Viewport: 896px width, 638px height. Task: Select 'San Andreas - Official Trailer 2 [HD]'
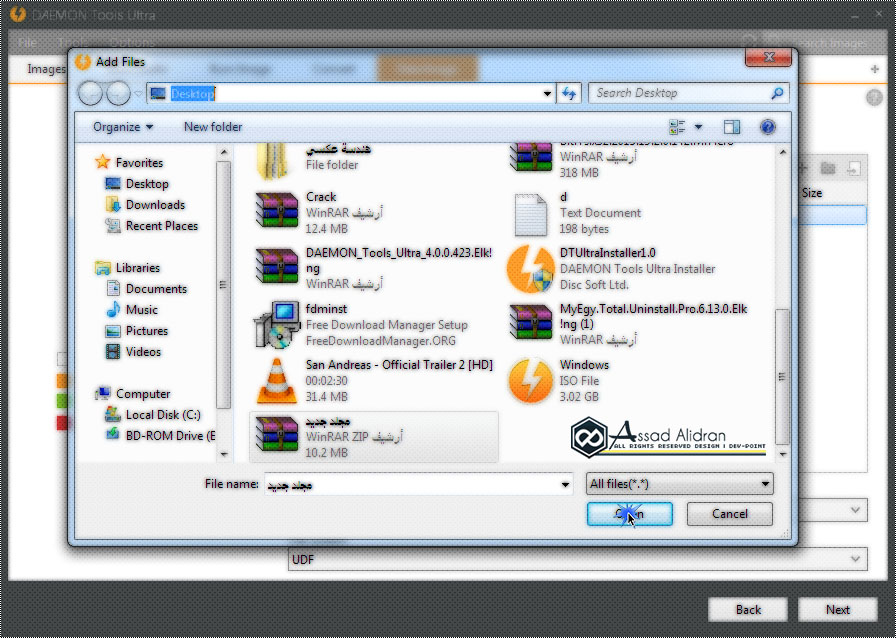point(399,365)
